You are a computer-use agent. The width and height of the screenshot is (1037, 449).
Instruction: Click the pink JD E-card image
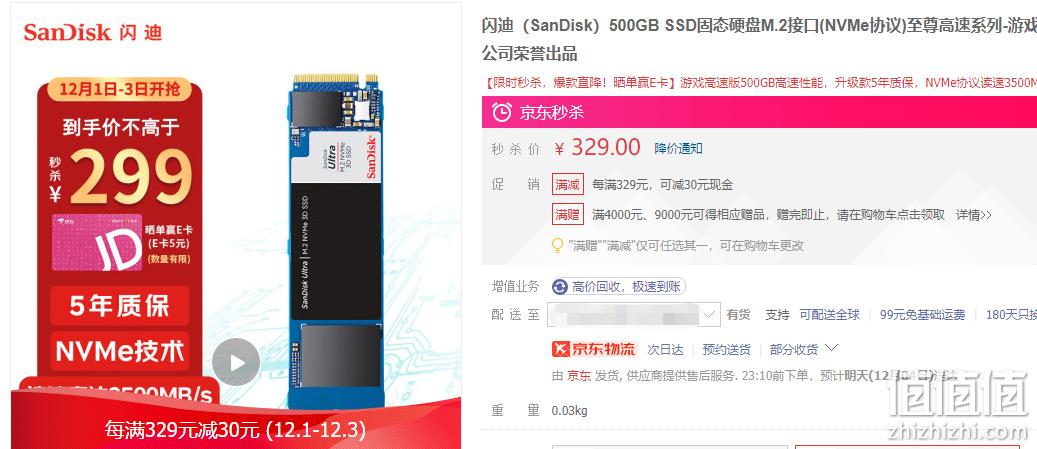[x=97, y=242]
